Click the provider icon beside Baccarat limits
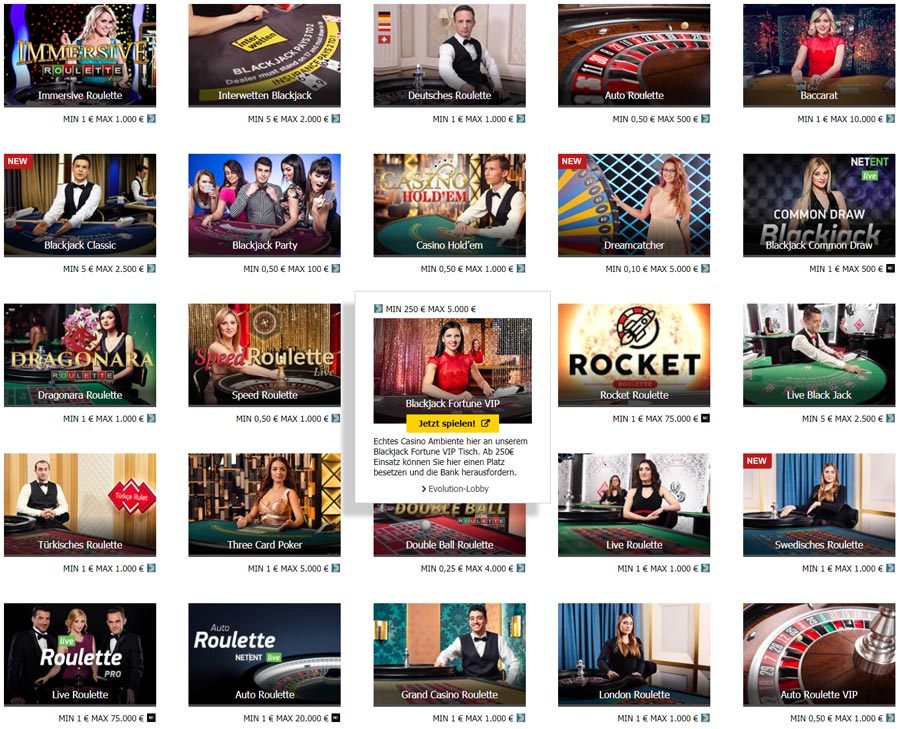Viewport: 900px width, 729px height. 890,119
